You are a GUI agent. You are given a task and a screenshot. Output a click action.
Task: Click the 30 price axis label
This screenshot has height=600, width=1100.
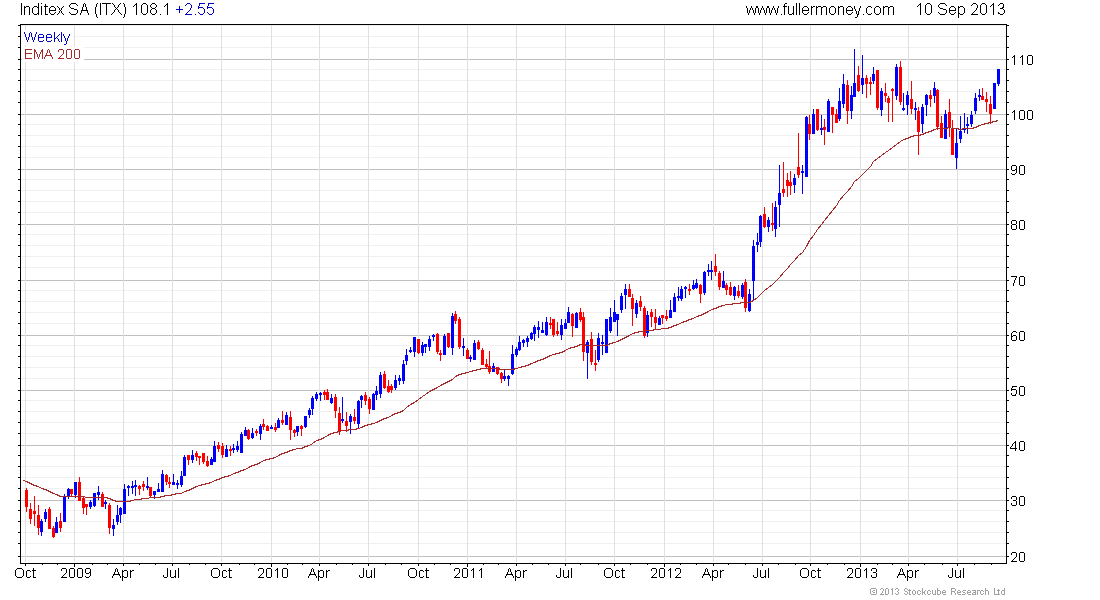point(1018,501)
